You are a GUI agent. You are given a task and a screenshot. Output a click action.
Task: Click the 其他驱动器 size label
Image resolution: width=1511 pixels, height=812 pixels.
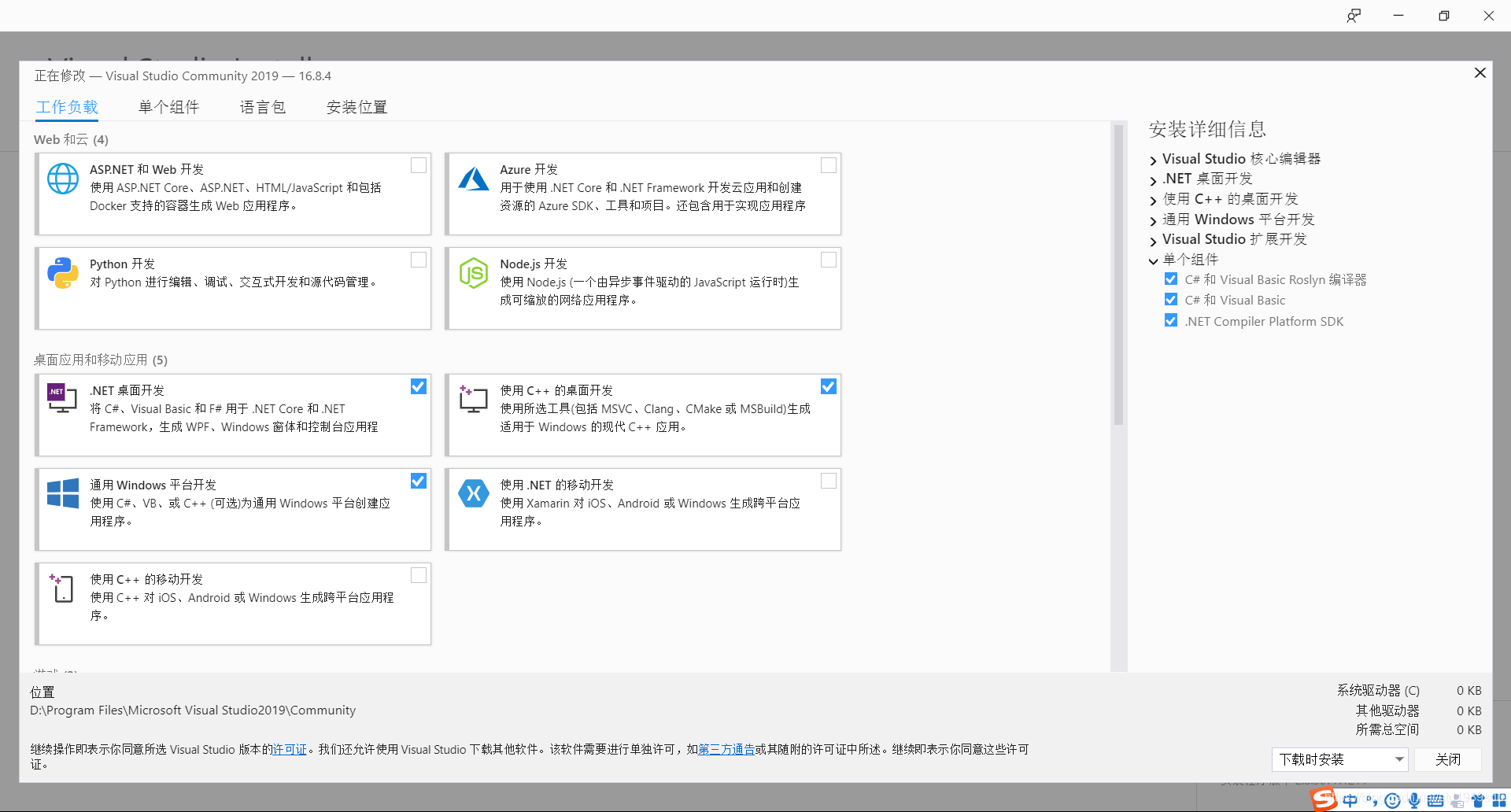(x=1387, y=710)
